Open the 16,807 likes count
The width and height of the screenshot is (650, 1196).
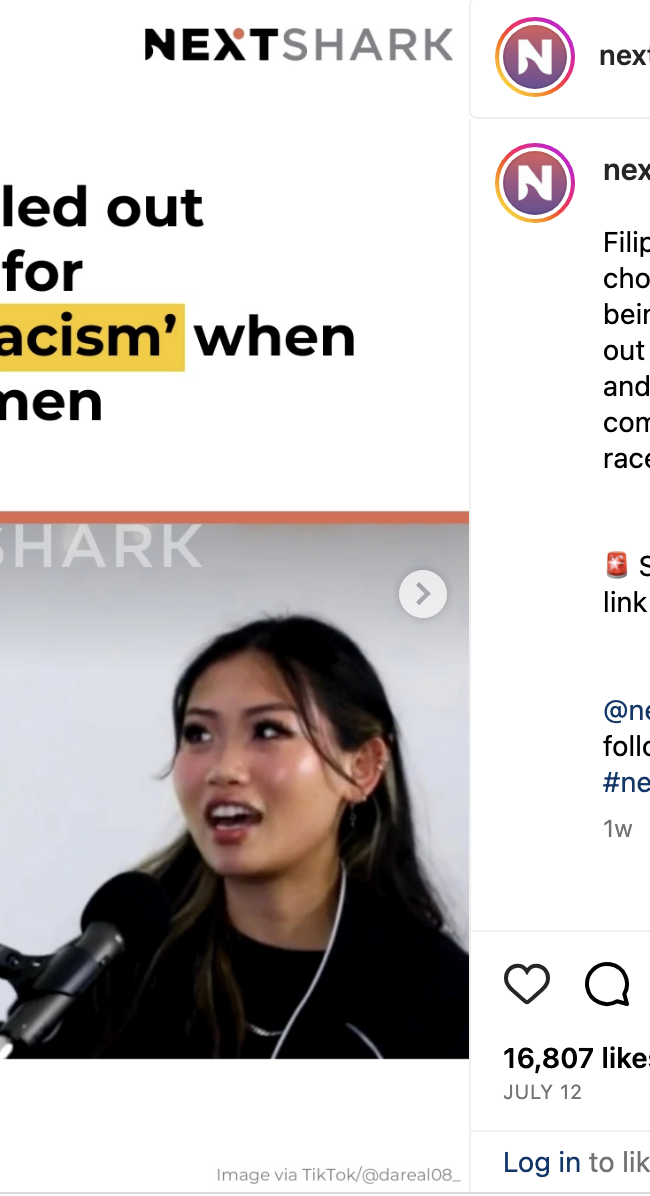click(x=576, y=1058)
